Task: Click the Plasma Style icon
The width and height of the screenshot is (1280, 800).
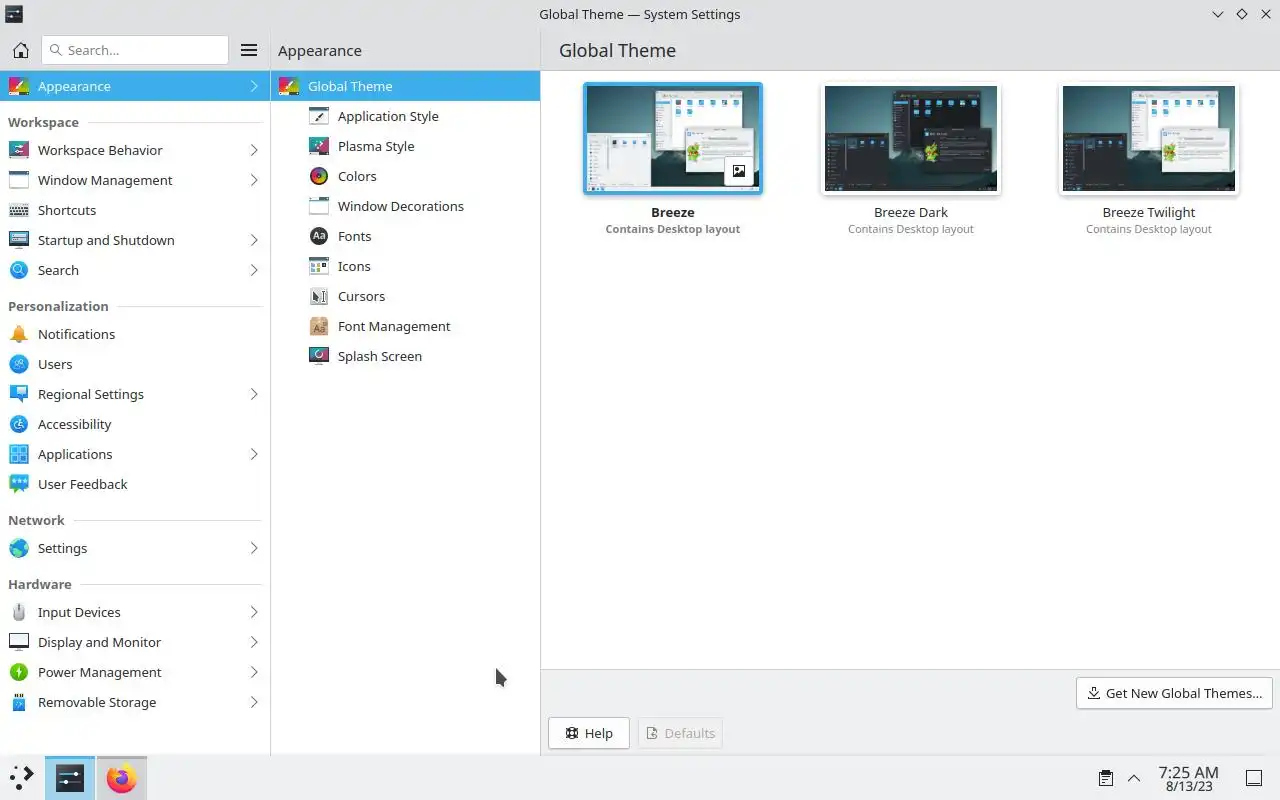Action: coord(319,146)
